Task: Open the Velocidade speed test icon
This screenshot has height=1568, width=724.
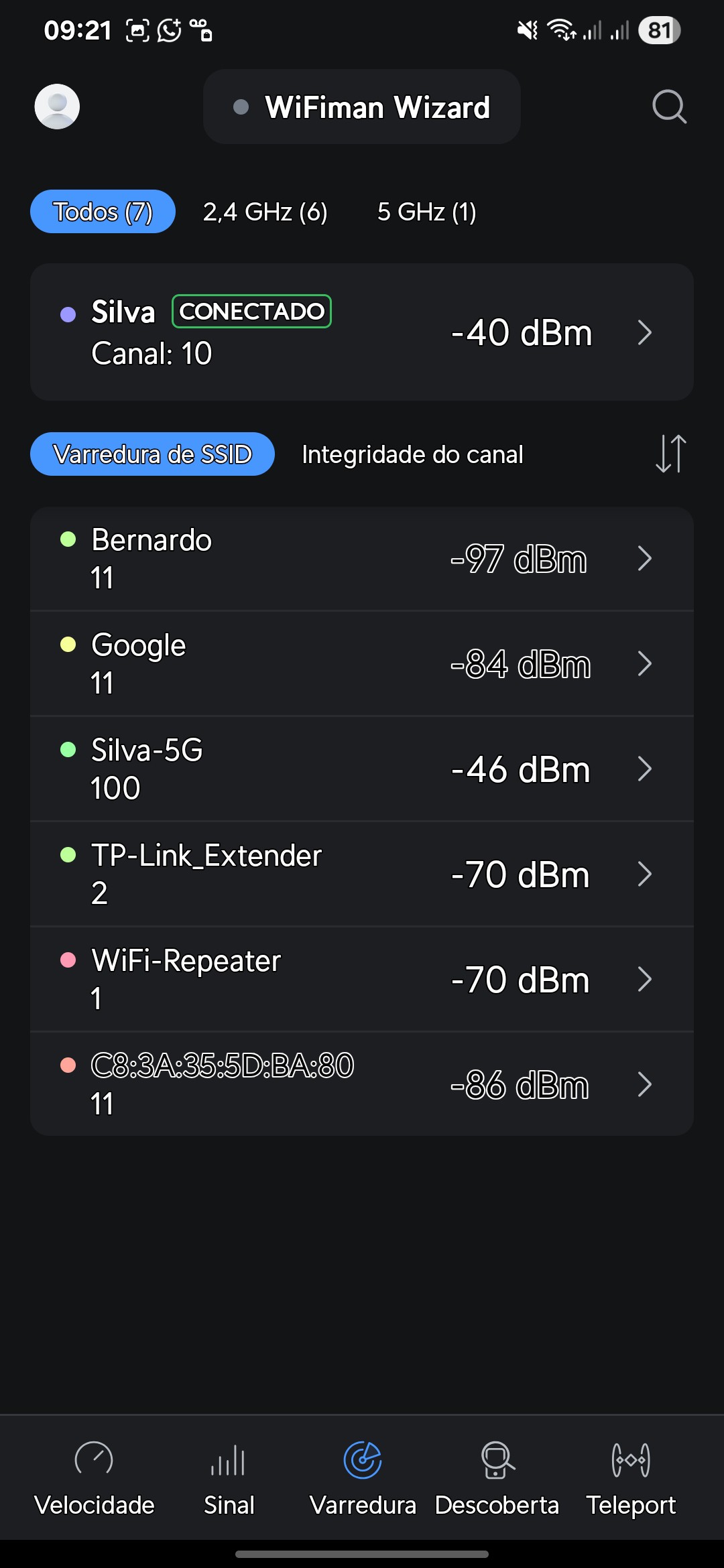Action: 94,1459
